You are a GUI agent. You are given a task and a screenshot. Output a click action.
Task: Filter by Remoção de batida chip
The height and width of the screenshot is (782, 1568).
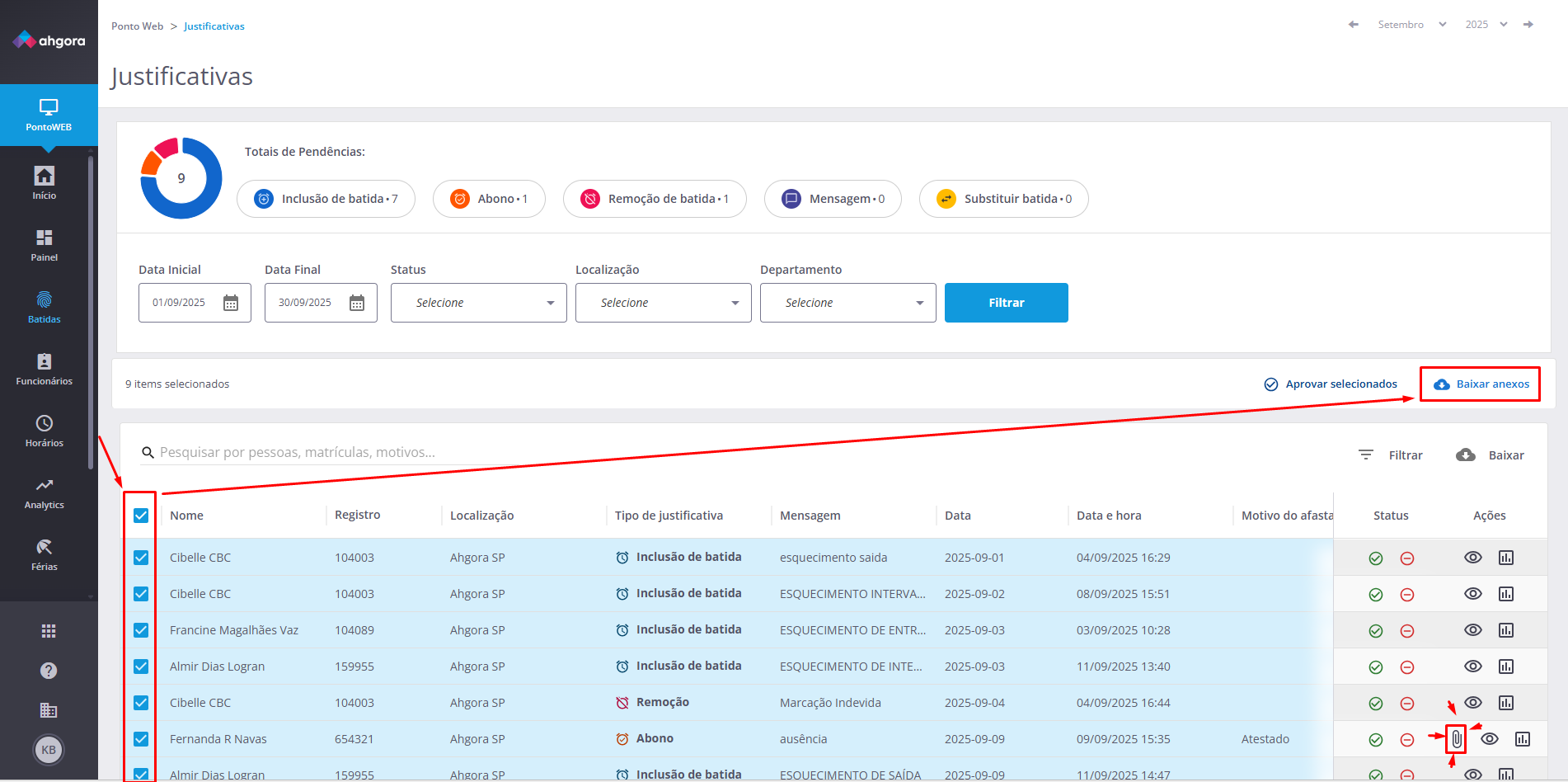tap(655, 199)
